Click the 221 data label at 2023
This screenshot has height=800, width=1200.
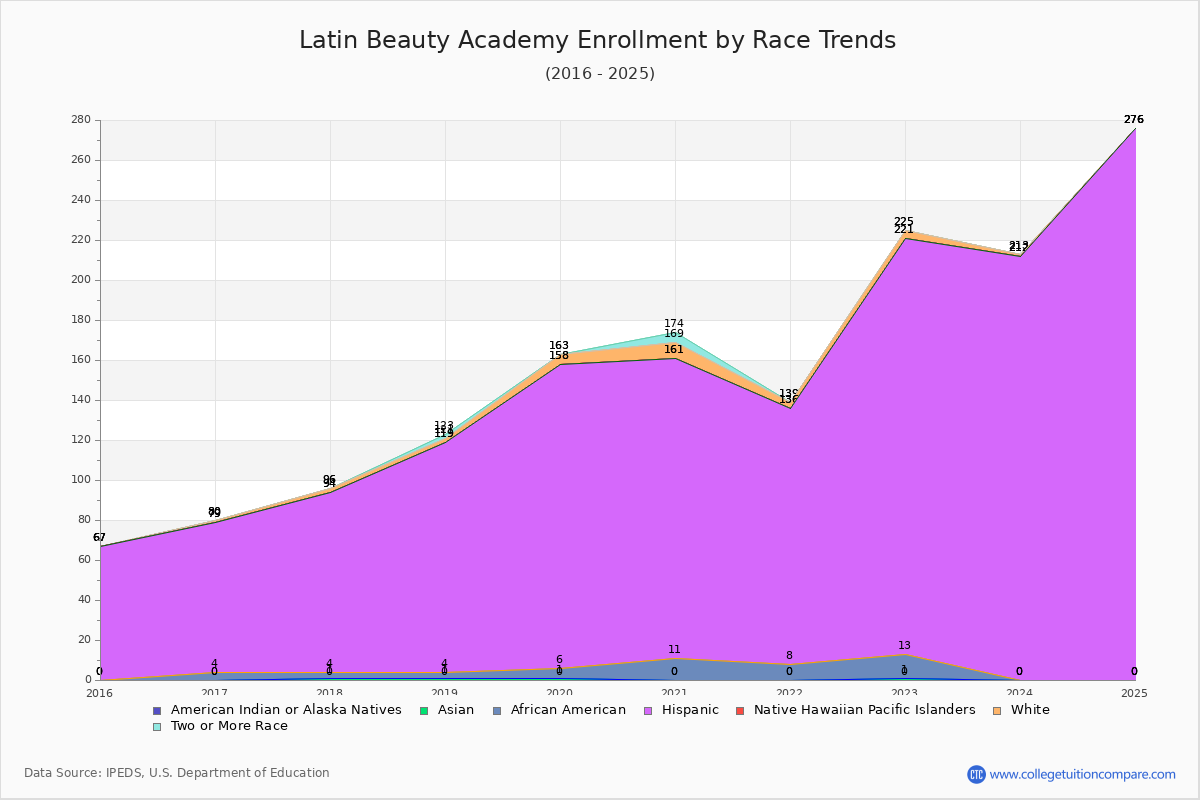[x=904, y=230]
